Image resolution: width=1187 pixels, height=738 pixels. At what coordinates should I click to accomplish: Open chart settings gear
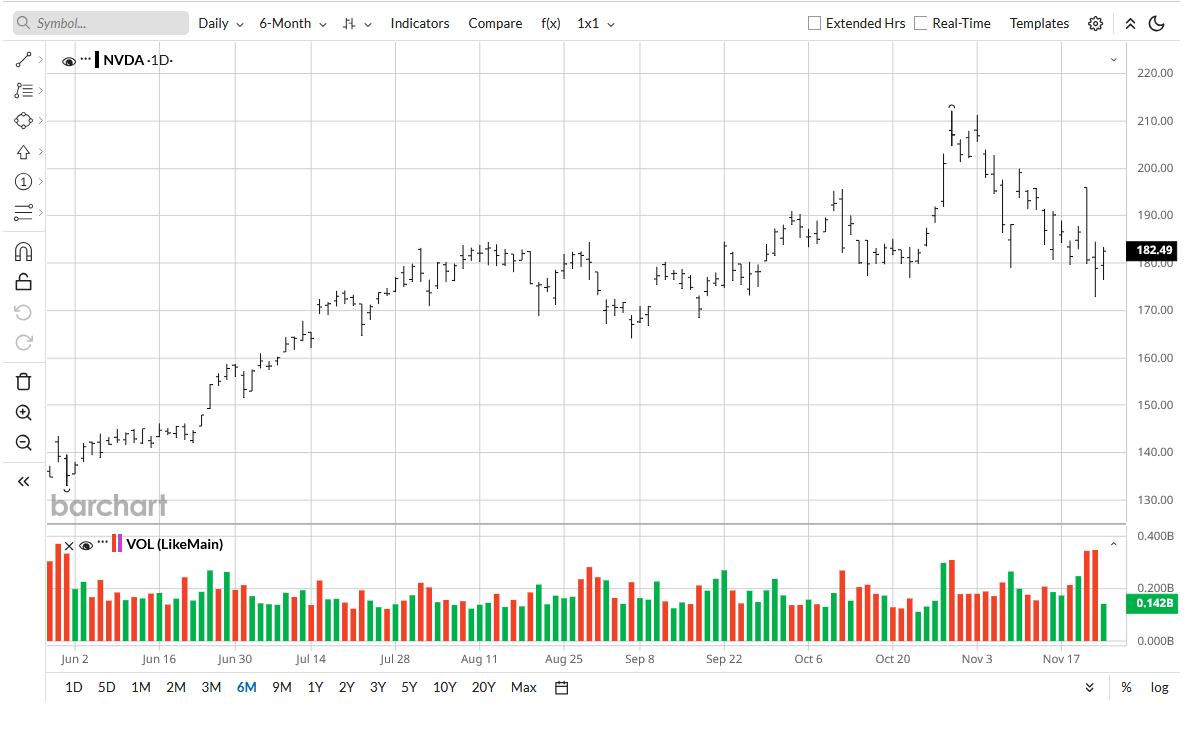pos(1095,23)
